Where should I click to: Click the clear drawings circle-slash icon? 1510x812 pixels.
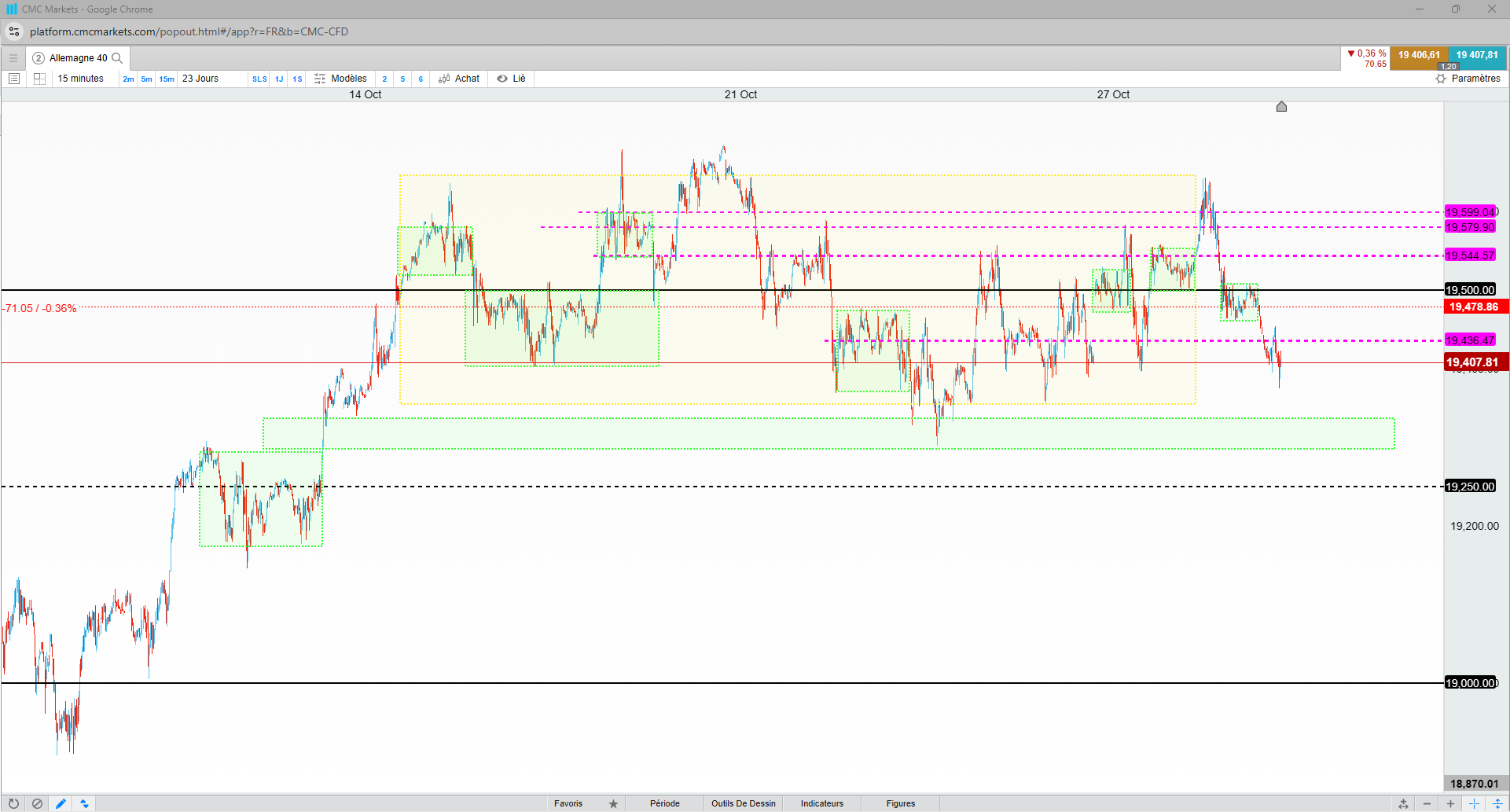tap(37, 803)
